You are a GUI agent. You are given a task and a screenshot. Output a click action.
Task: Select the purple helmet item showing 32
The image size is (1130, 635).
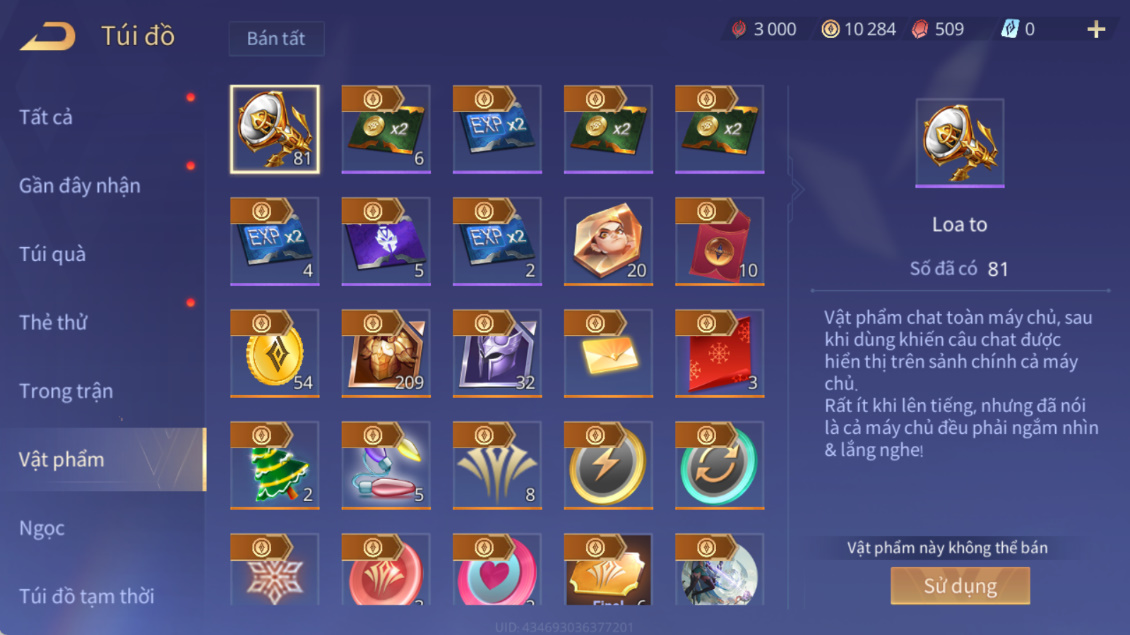[x=497, y=353]
